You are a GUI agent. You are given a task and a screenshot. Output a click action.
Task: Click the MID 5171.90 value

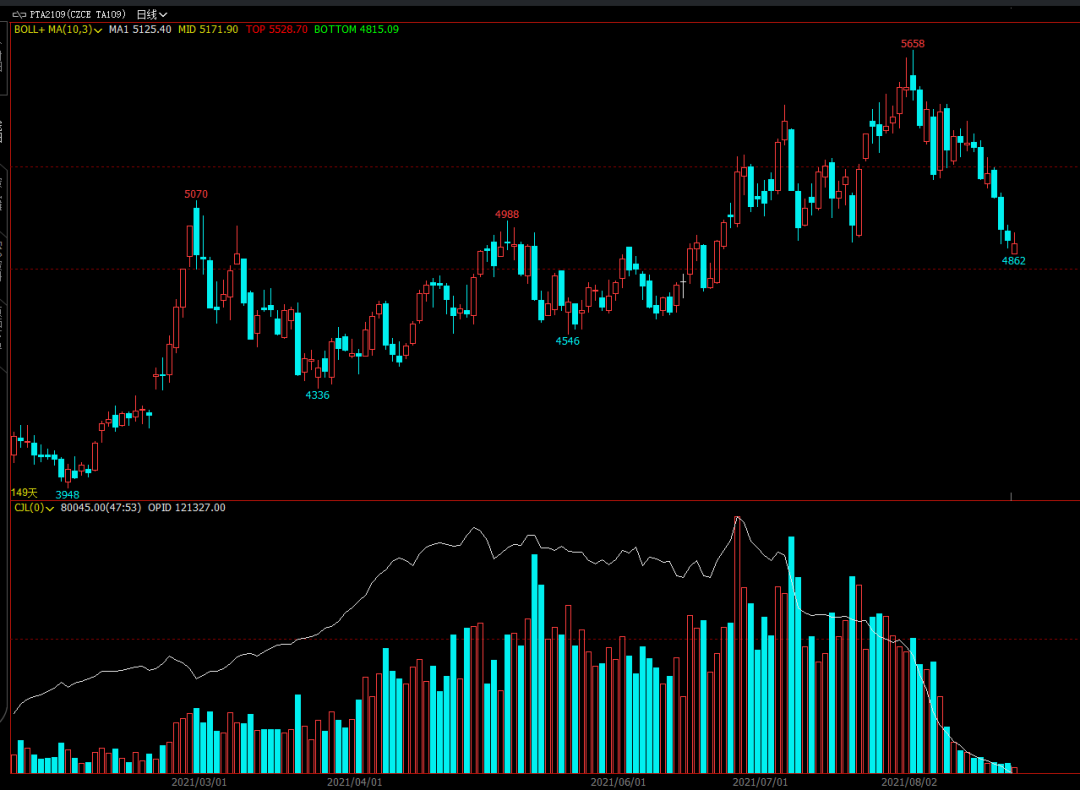[208, 30]
